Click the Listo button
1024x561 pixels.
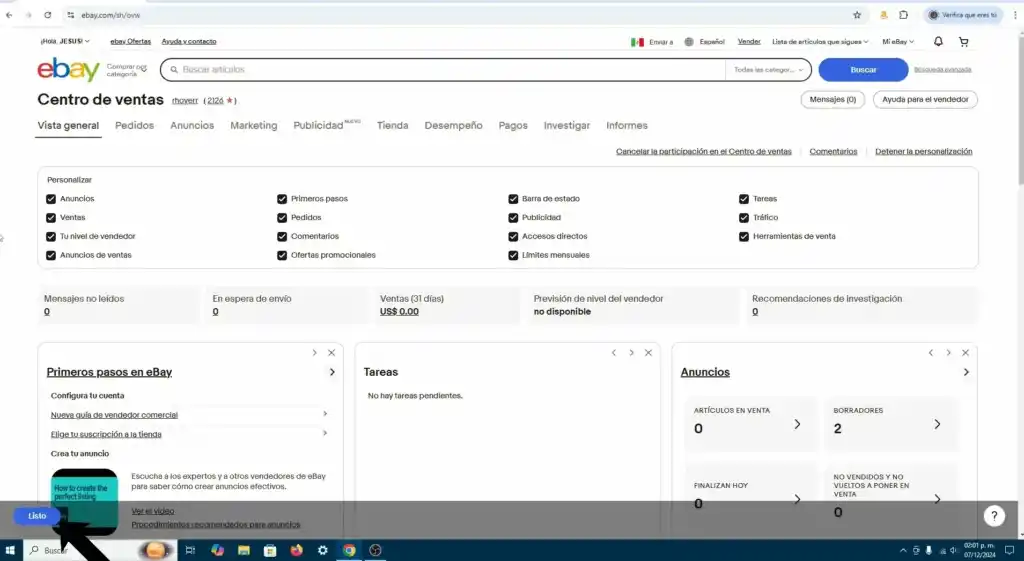[x=37, y=516]
